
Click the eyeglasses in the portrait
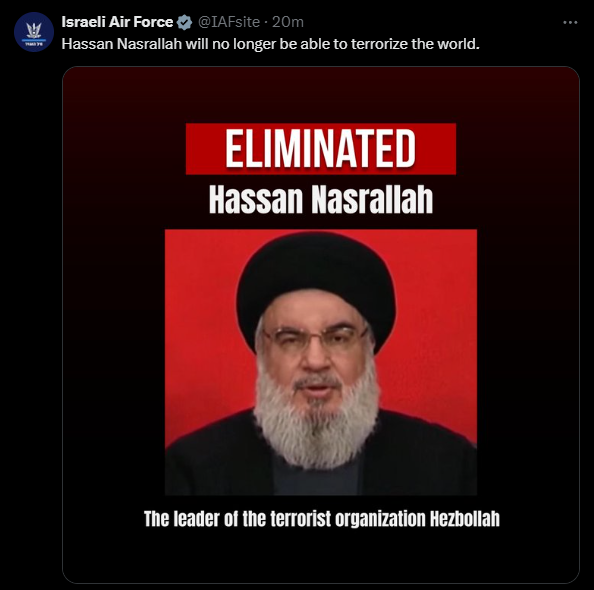pos(316,337)
